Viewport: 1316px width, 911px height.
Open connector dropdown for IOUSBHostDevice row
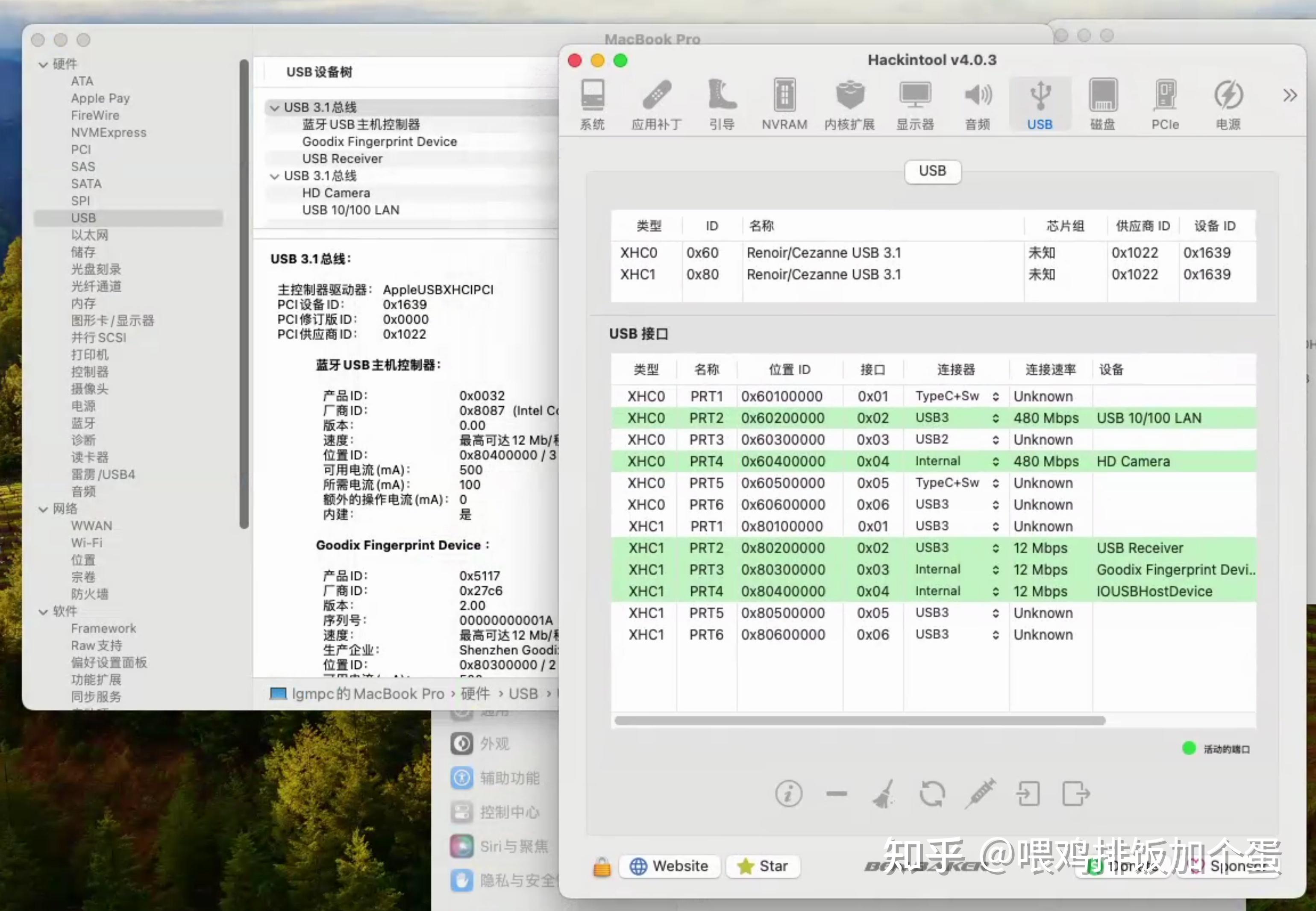click(x=995, y=591)
